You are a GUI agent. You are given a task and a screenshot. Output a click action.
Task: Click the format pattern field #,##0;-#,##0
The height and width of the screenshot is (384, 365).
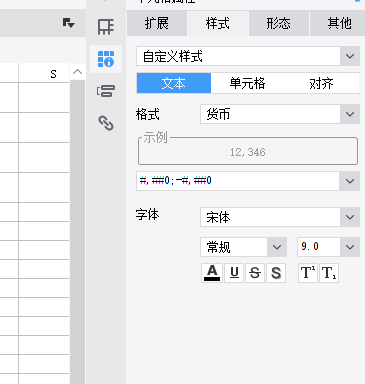[238, 181]
